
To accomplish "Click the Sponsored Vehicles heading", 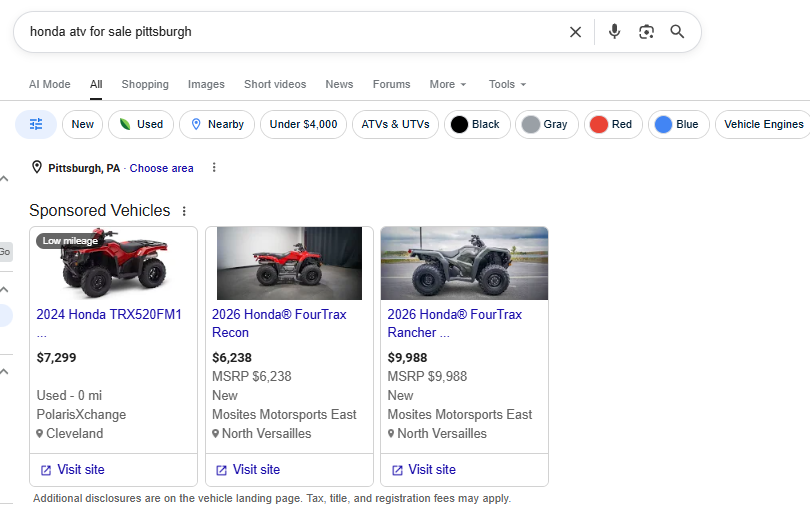I will coord(100,210).
